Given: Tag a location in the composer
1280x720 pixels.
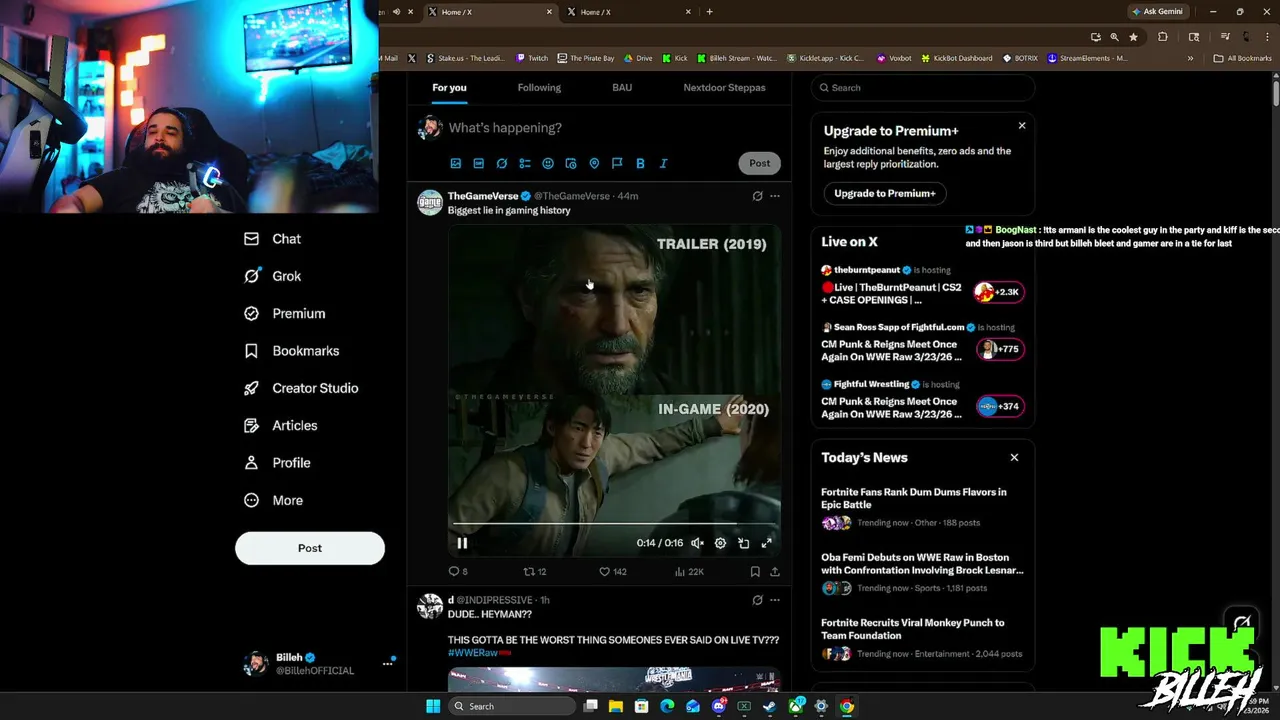Looking at the screenshot, I should (594, 163).
